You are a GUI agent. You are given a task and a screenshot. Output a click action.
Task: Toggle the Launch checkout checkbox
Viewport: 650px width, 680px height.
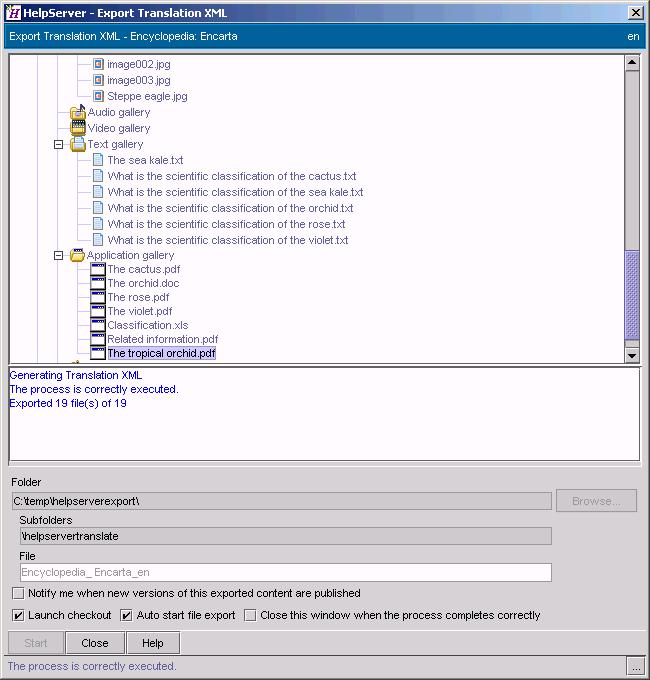[18, 615]
